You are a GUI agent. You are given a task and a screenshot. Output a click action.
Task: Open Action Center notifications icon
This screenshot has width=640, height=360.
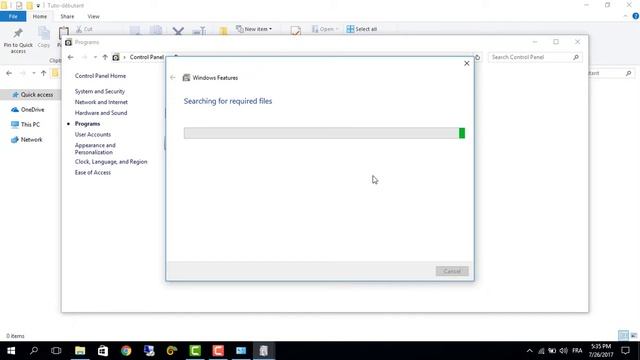[x=625, y=351]
